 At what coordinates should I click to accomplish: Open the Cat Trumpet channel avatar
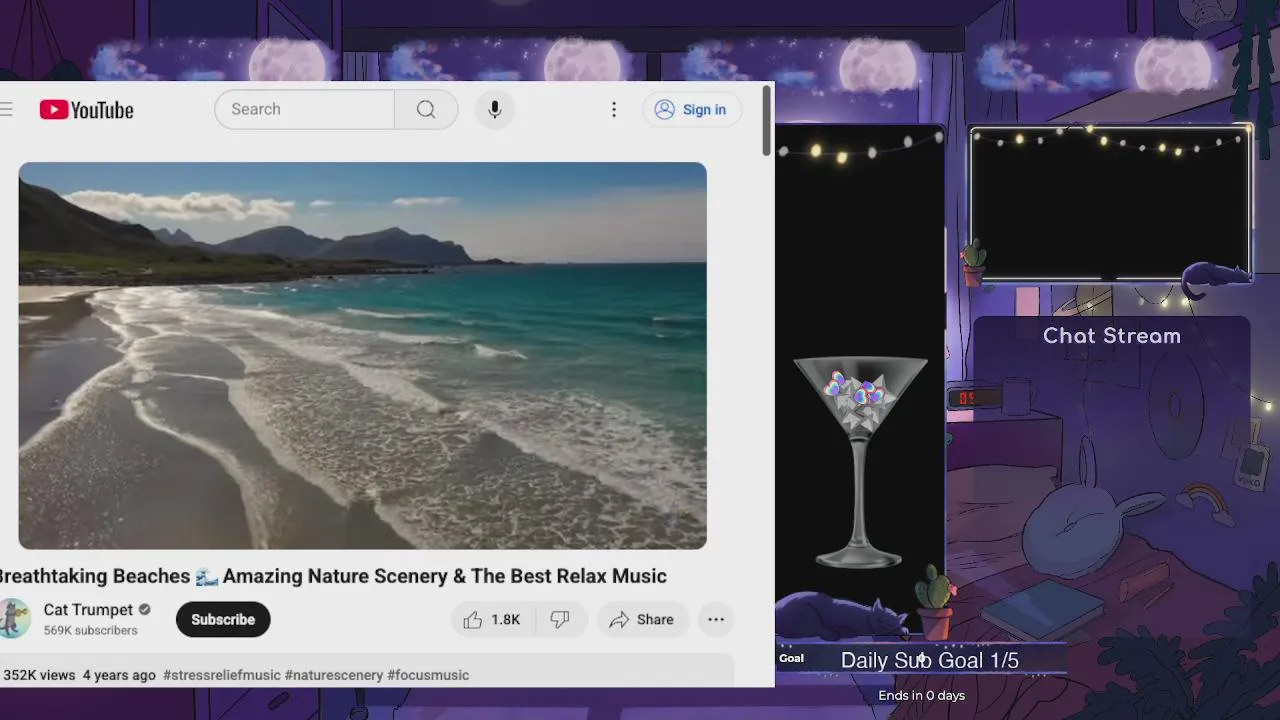[x=14, y=619]
